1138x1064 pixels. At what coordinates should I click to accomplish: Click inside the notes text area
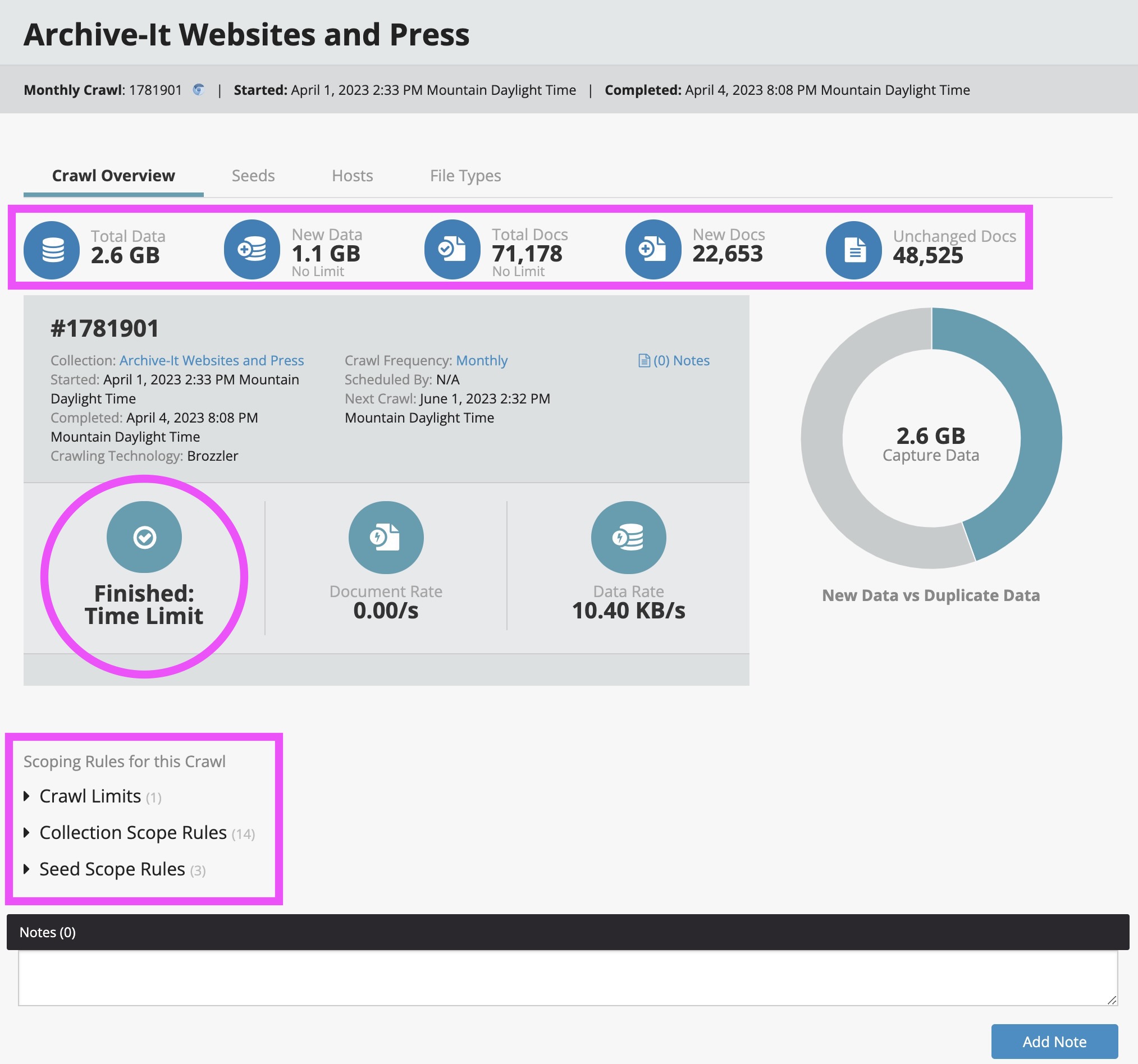point(566,978)
